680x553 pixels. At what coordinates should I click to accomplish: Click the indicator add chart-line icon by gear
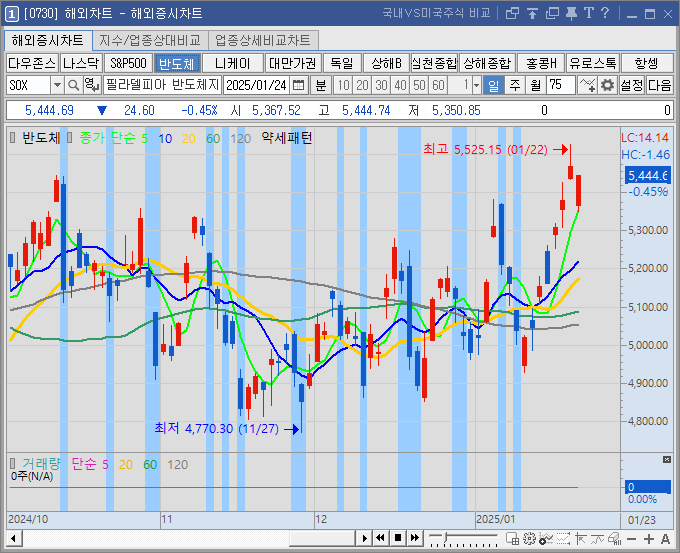point(588,85)
